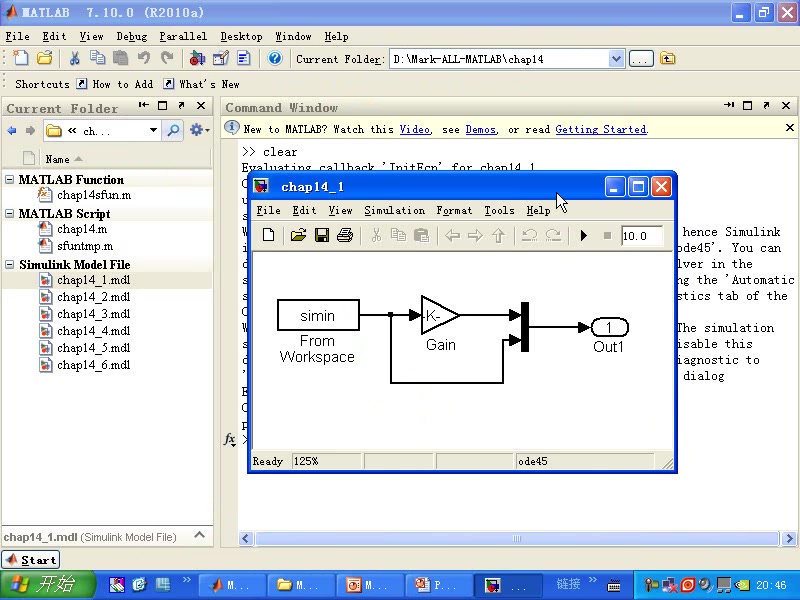Click simulation stop time field 10.0

(642, 236)
